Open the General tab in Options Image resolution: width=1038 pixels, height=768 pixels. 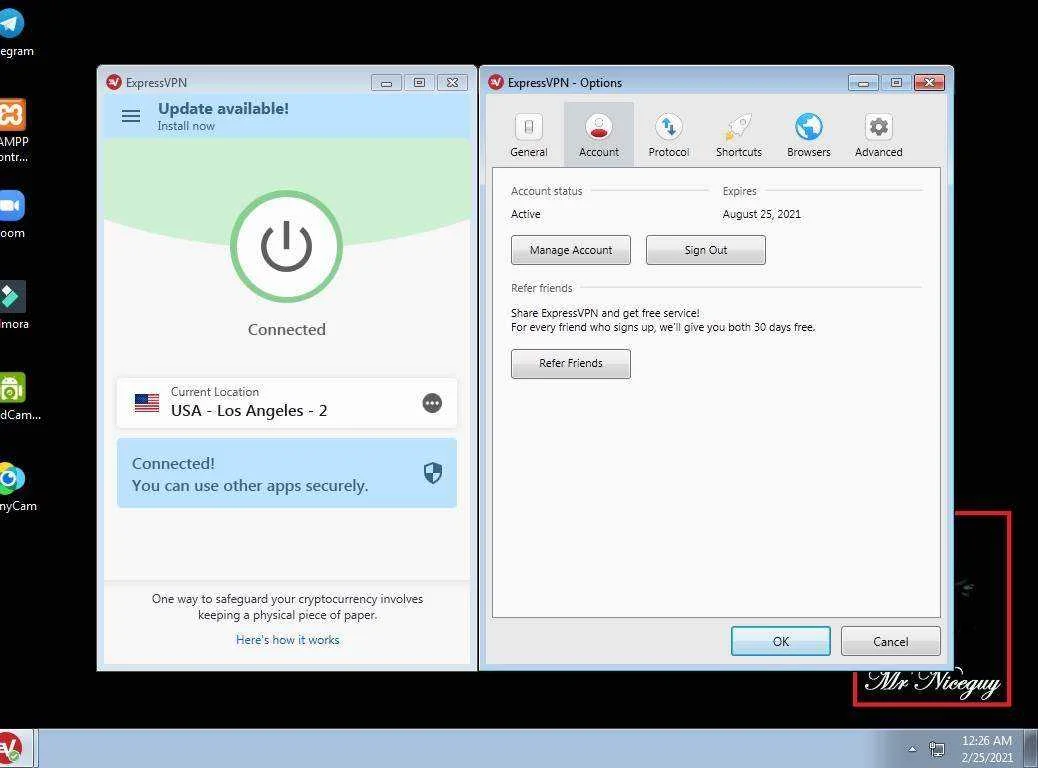pyautogui.click(x=529, y=135)
